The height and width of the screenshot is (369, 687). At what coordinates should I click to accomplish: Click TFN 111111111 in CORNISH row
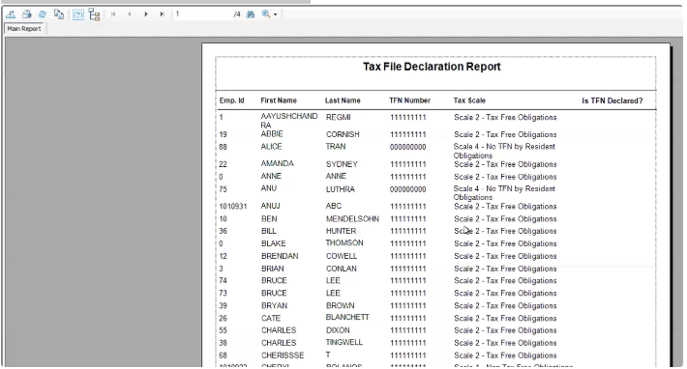click(x=408, y=135)
